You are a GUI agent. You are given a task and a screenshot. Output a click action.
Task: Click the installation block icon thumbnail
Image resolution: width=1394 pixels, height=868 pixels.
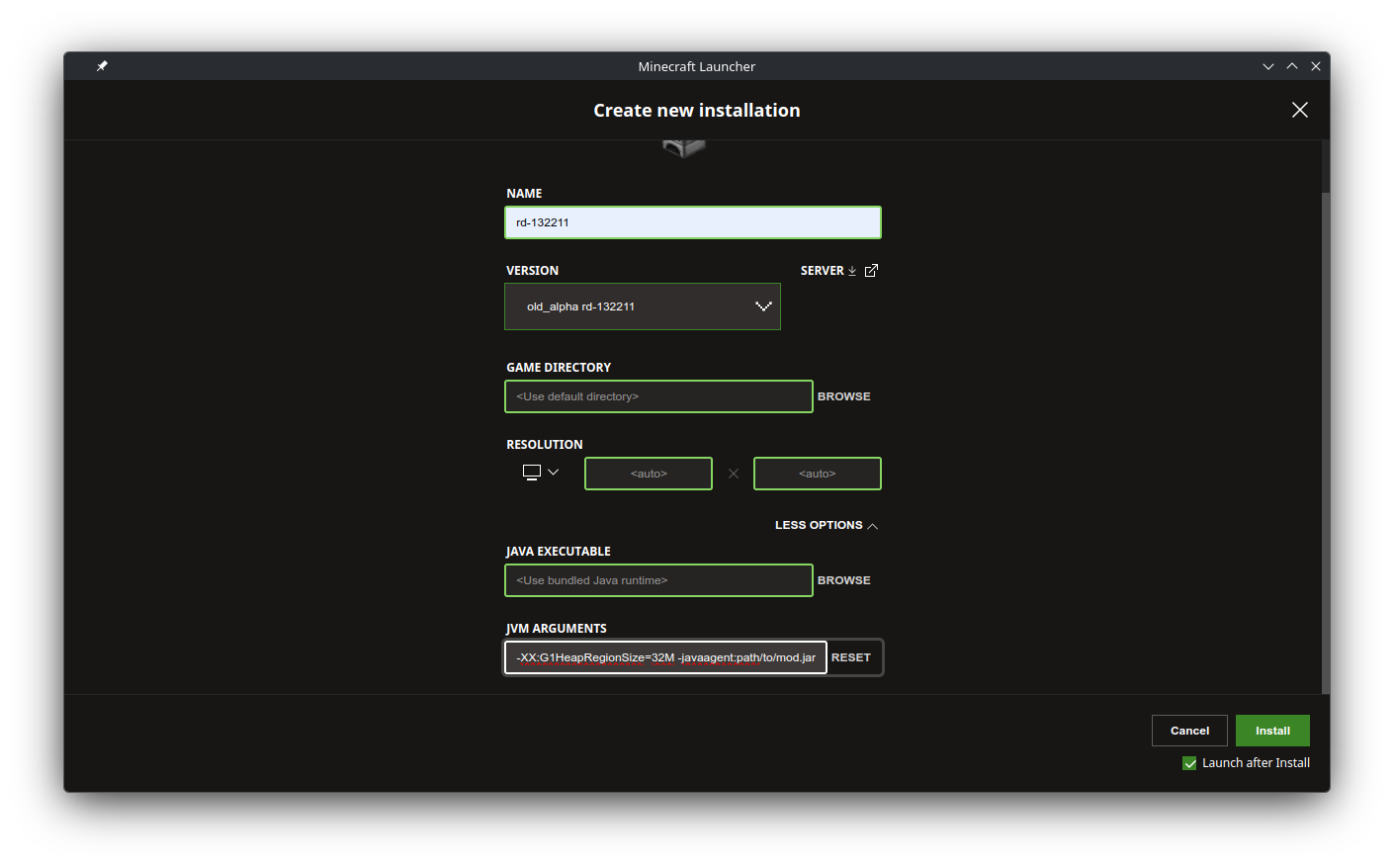(x=684, y=149)
